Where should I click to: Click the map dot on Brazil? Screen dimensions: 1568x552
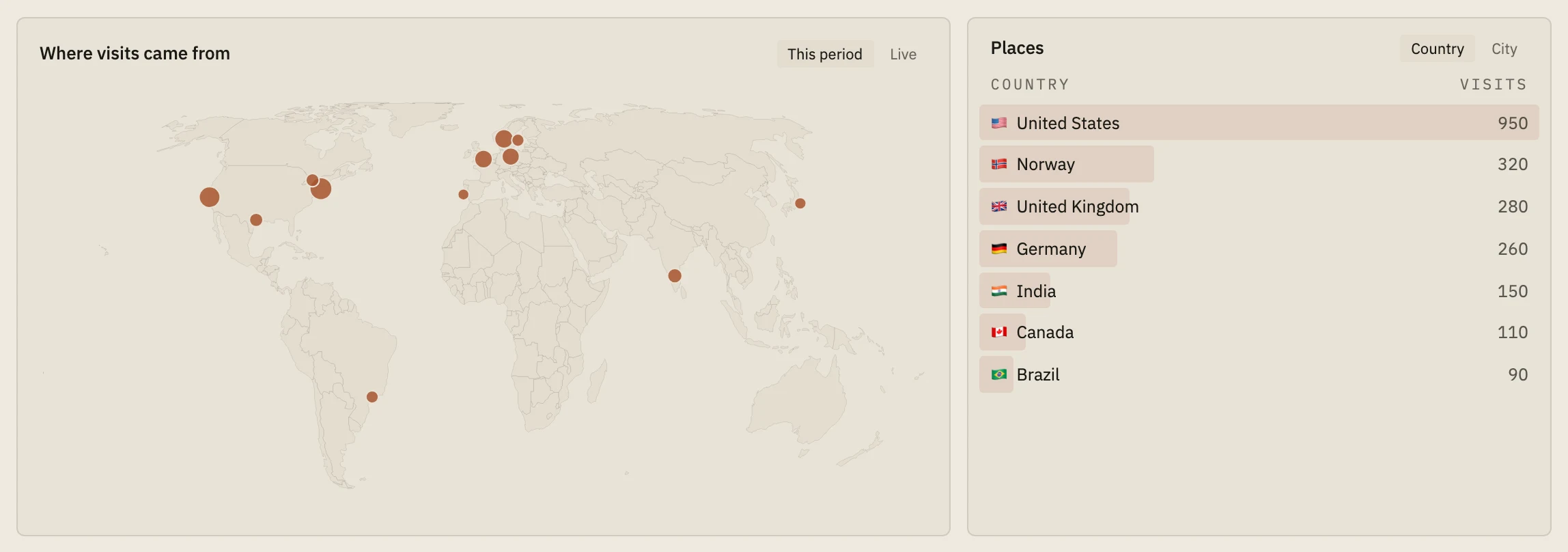(x=372, y=397)
